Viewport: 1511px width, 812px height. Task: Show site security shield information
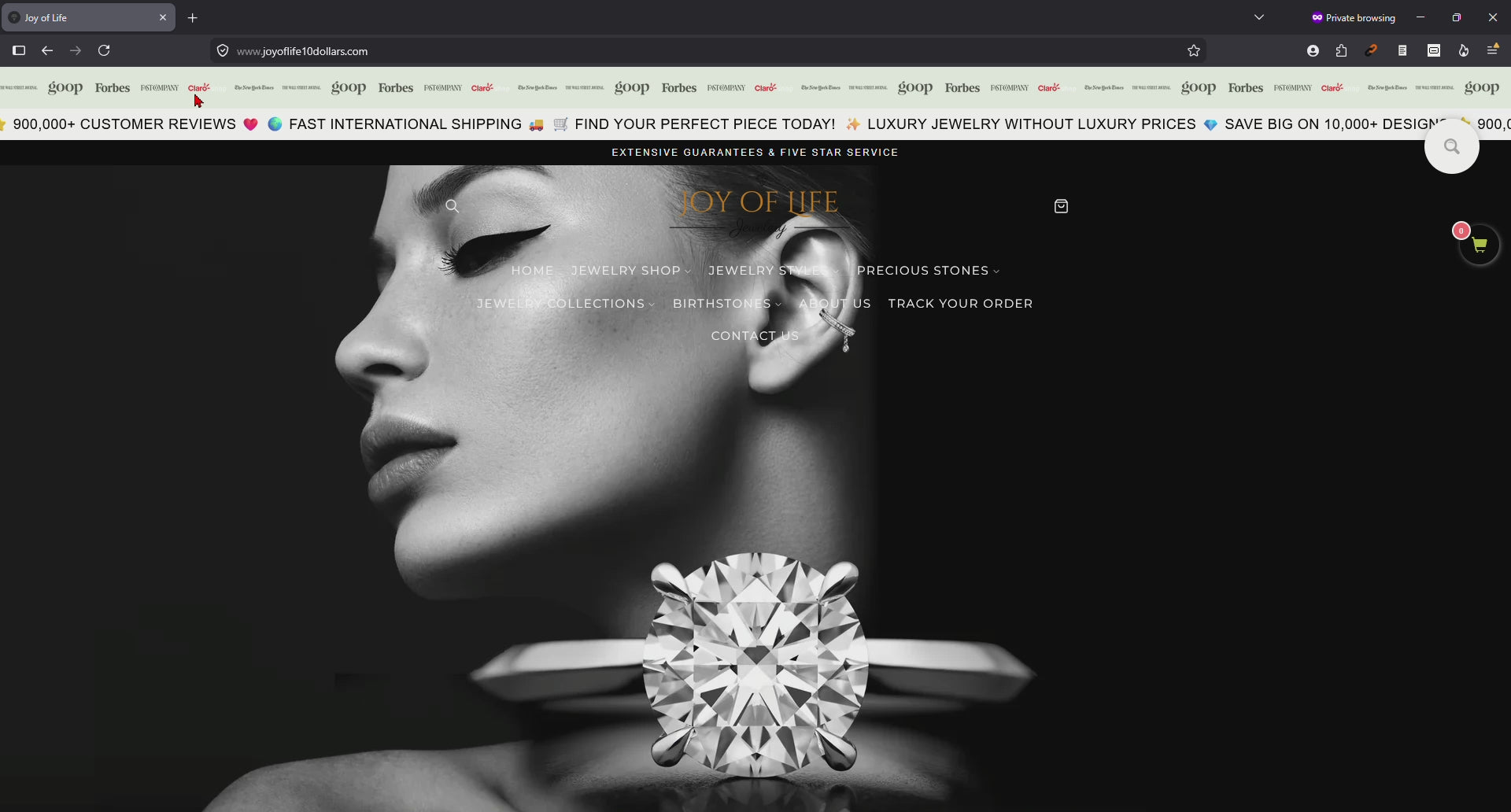[223, 51]
